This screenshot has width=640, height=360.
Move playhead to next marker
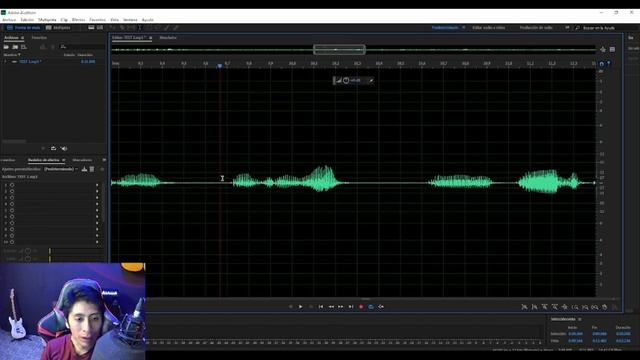click(351, 307)
